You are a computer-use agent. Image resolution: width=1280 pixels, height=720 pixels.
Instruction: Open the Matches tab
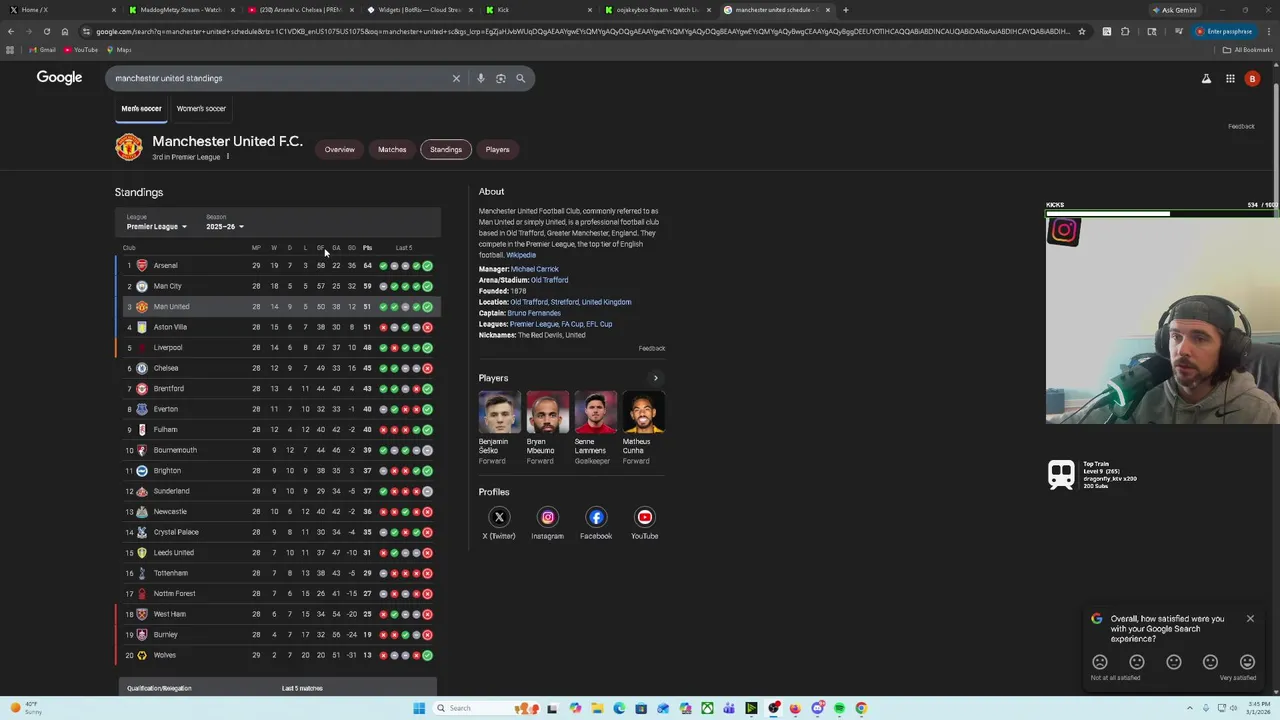point(392,149)
